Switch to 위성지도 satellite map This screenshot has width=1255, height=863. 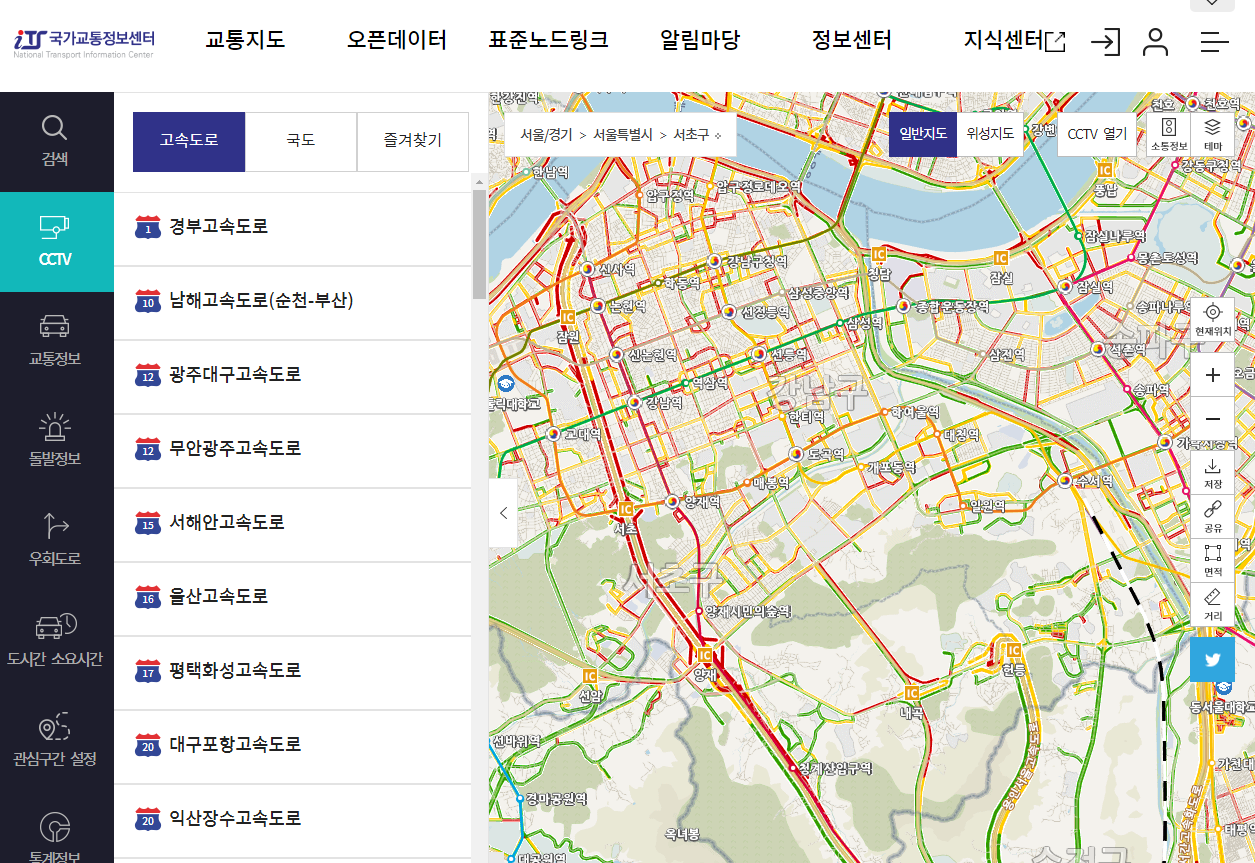coord(990,133)
